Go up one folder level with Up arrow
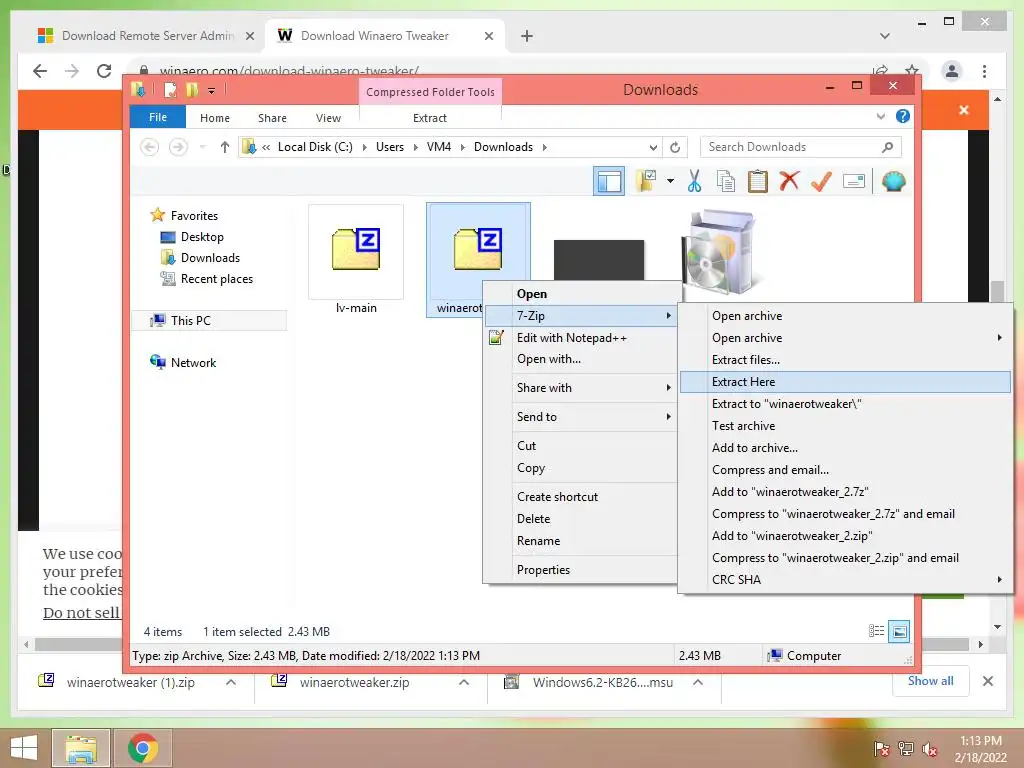 click(225, 147)
